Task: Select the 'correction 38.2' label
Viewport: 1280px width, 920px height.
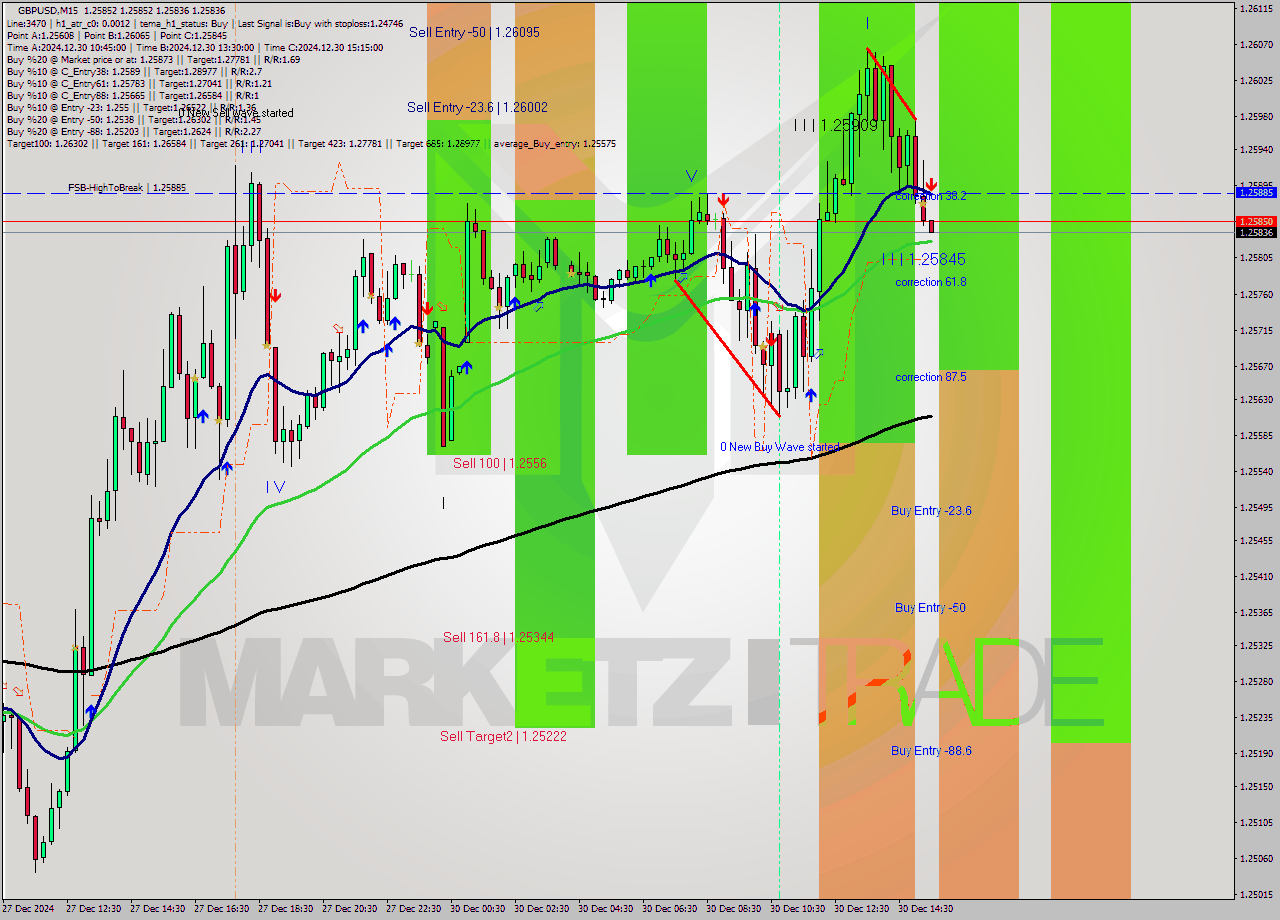Action: (x=931, y=196)
